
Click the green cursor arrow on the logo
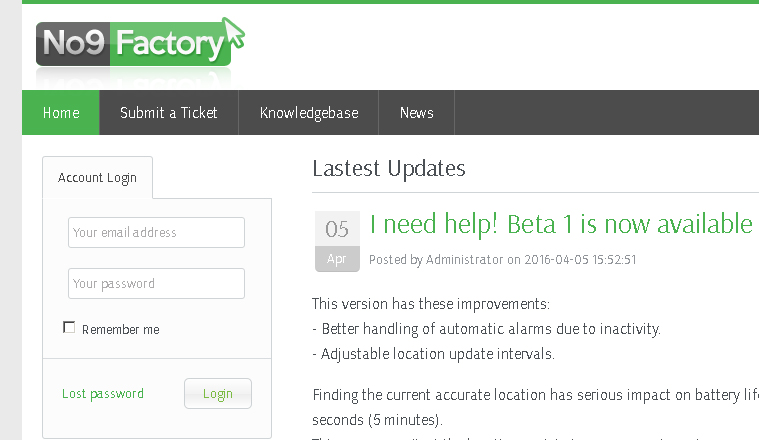tap(234, 32)
